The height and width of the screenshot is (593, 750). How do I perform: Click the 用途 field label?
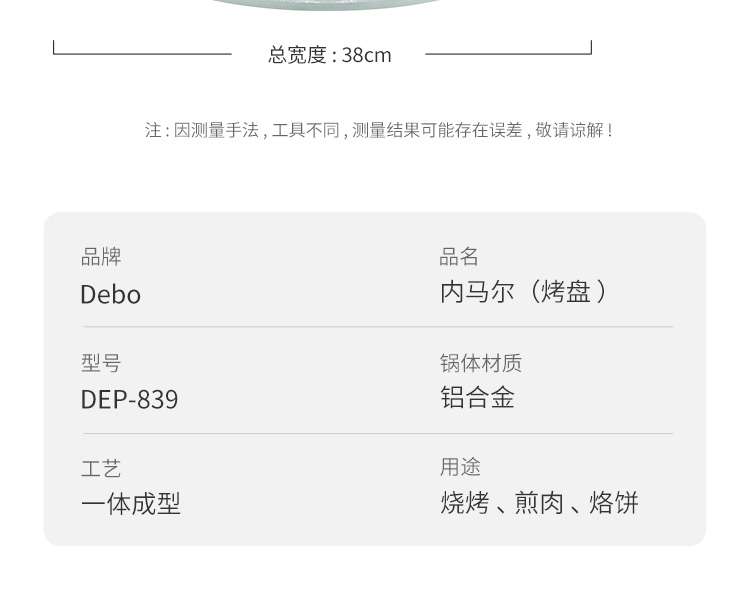tap(460, 467)
